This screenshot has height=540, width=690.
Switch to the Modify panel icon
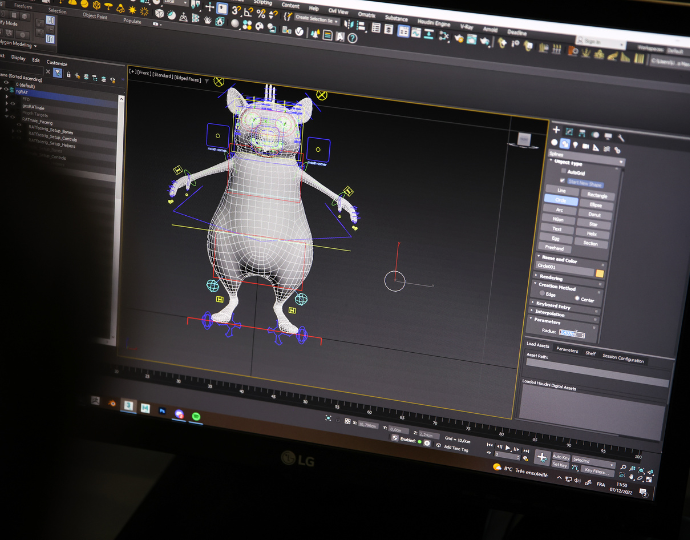(x=569, y=131)
